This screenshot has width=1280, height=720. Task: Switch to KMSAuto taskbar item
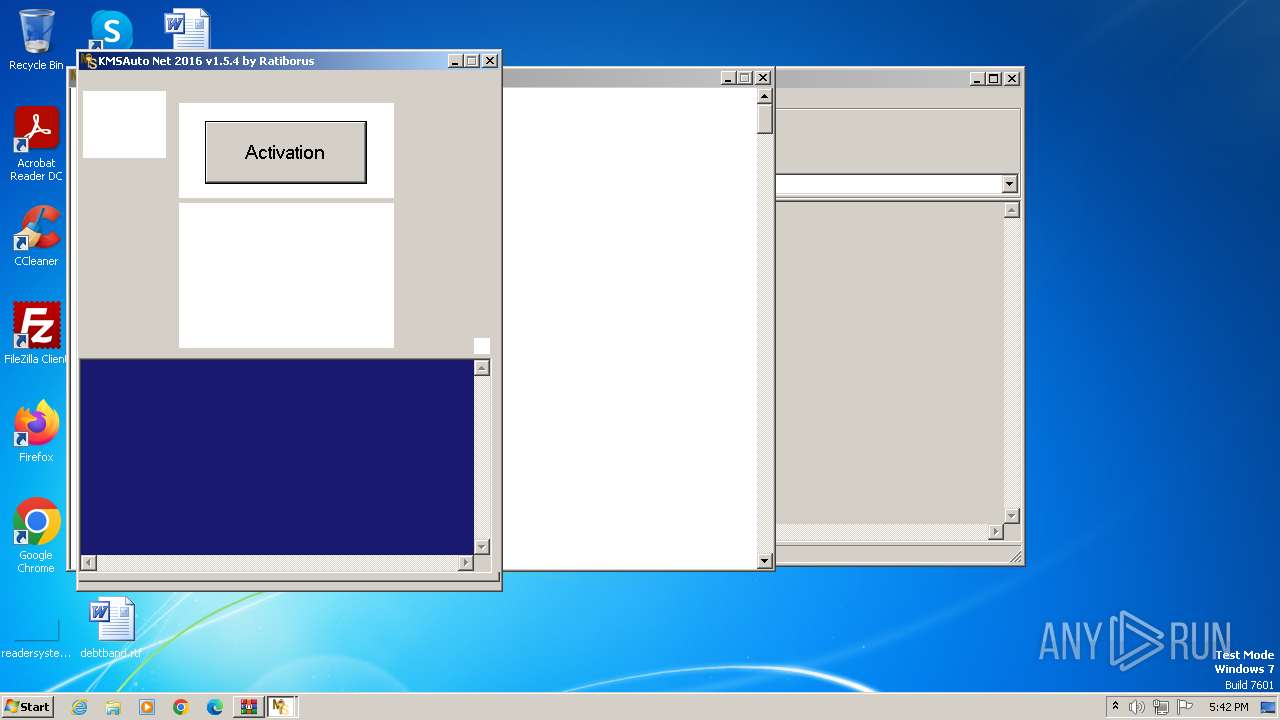(280, 707)
